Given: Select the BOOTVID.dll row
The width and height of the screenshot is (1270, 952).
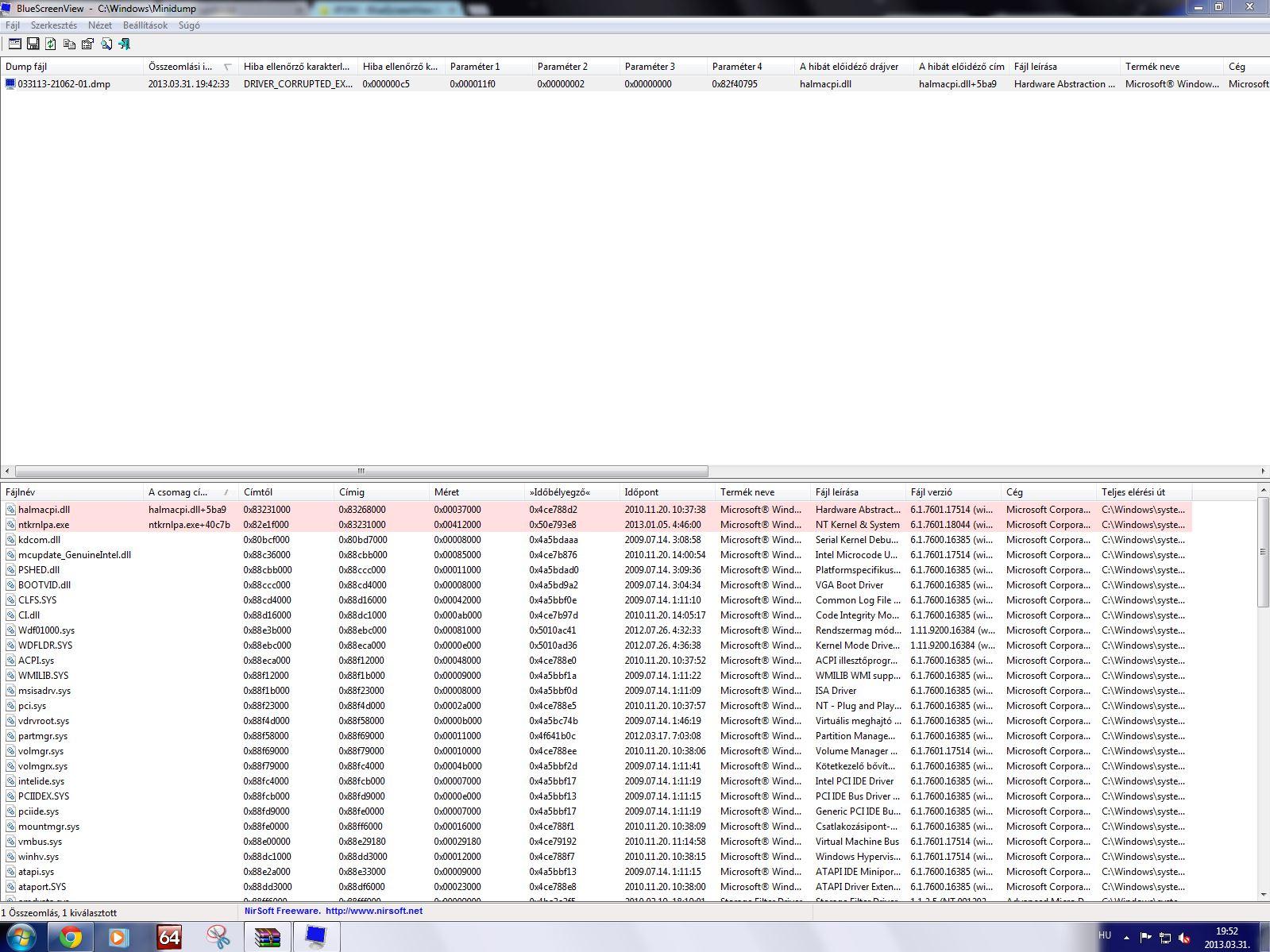Looking at the screenshot, I should [596, 585].
